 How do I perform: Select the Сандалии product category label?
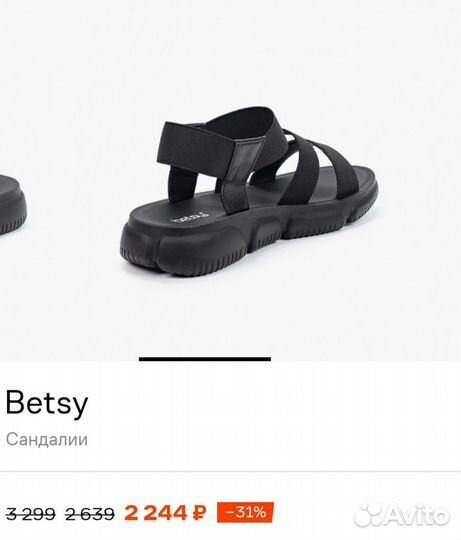click(47, 439)
